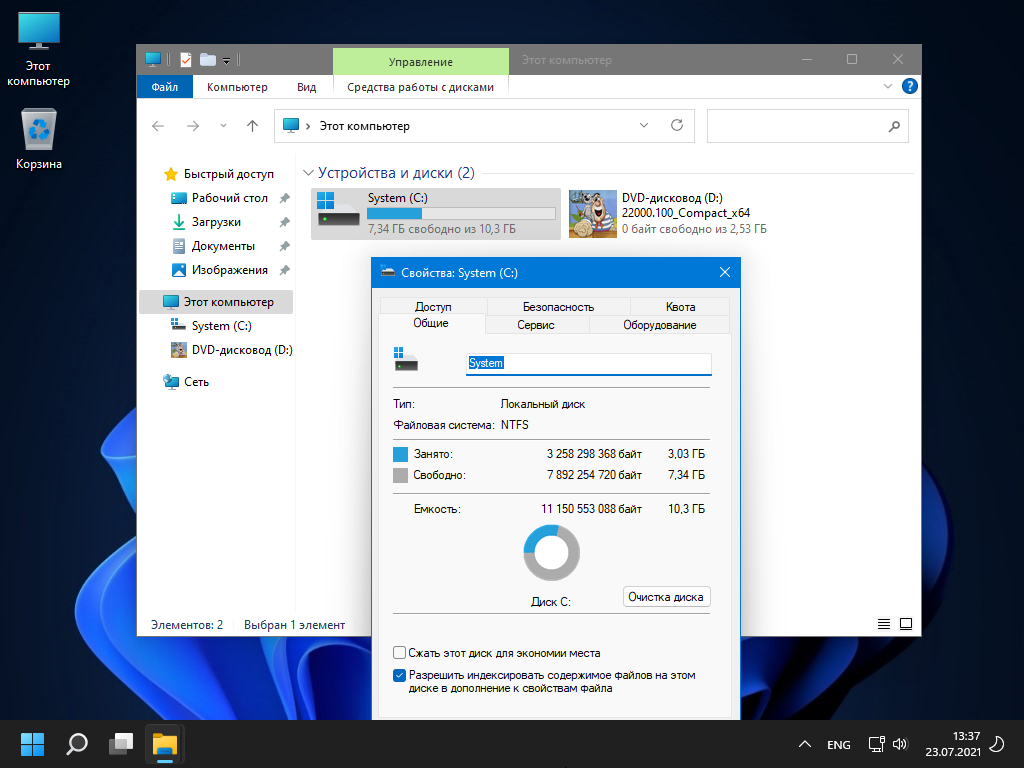Go back with the left arrow
Screen dimensions: 1024x768
click(158, 126)
